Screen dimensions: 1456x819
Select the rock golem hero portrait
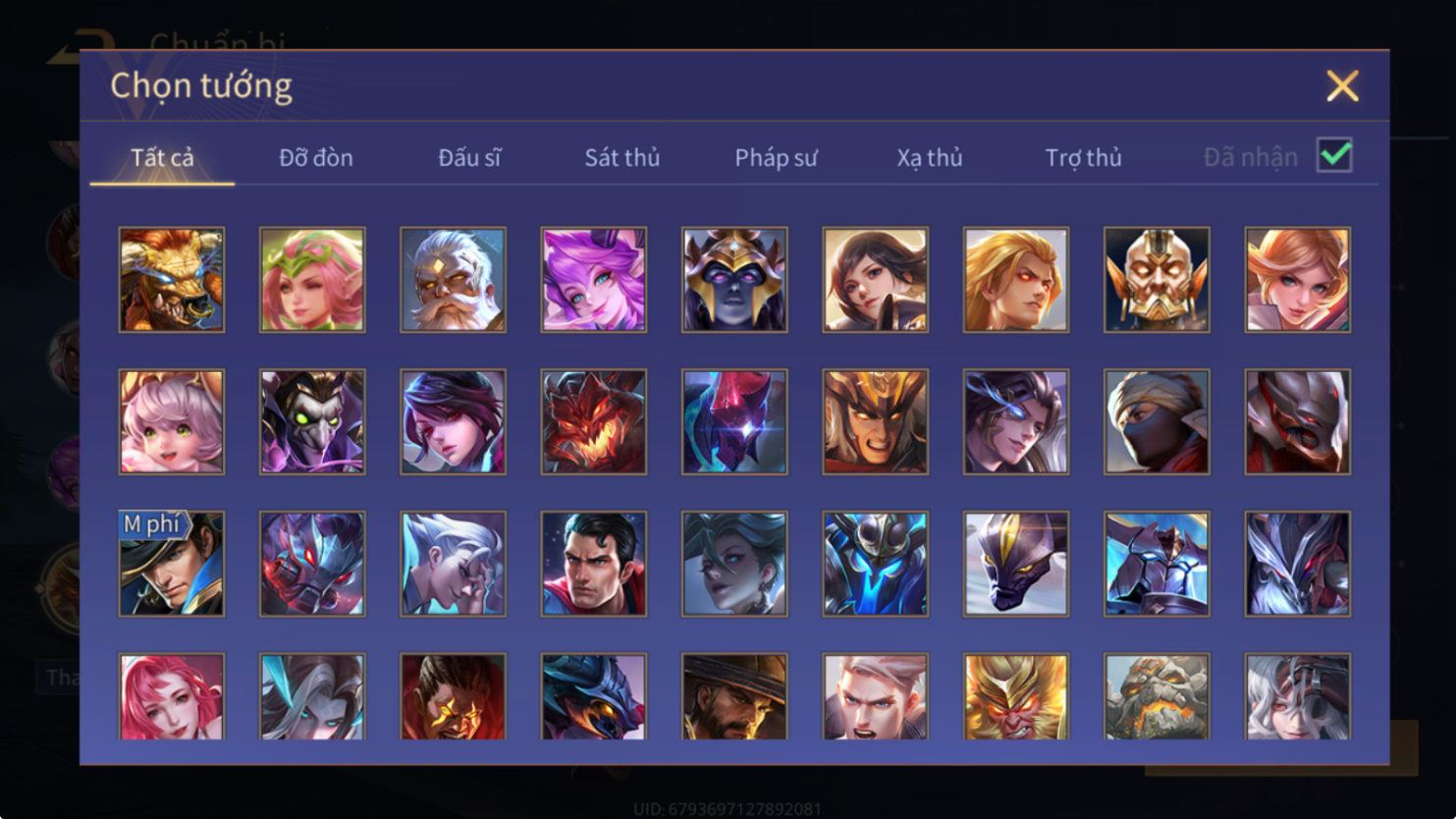1157,696
